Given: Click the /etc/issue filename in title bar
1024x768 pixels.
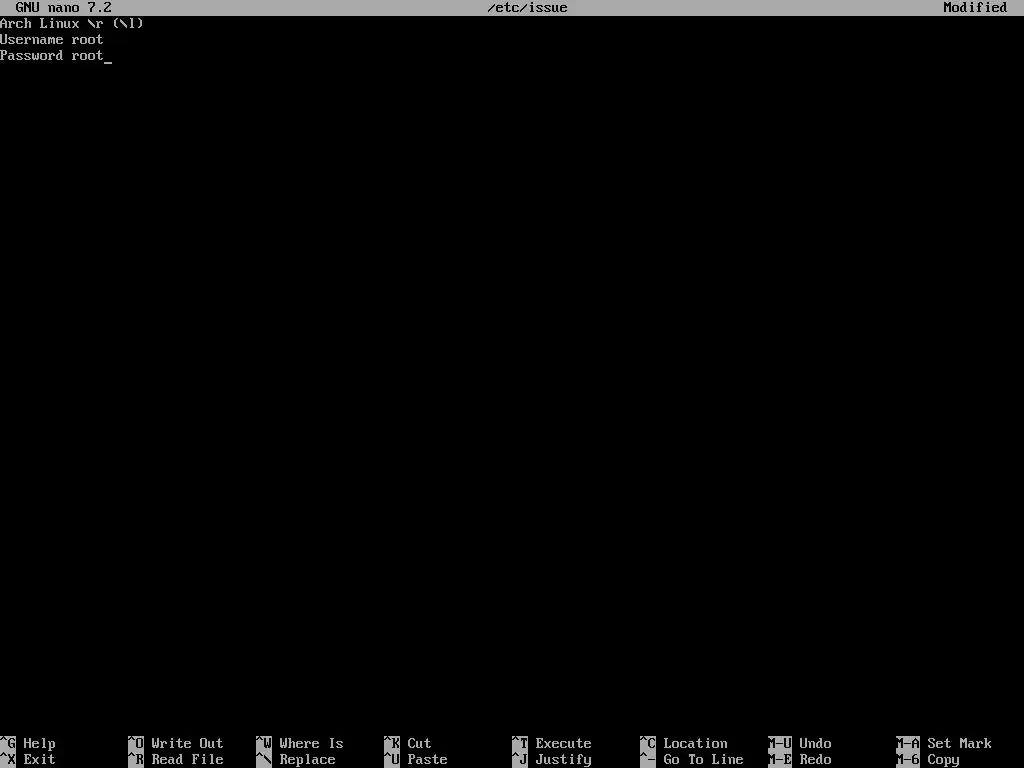Looking at the screenshot, I should point(528,8).
